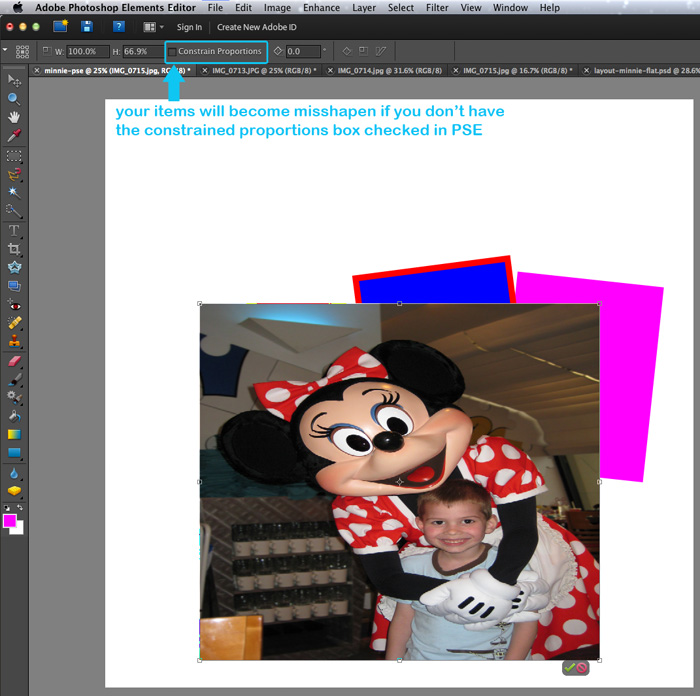
Task: Select the Eraser tool
Action: click(14, 361)
